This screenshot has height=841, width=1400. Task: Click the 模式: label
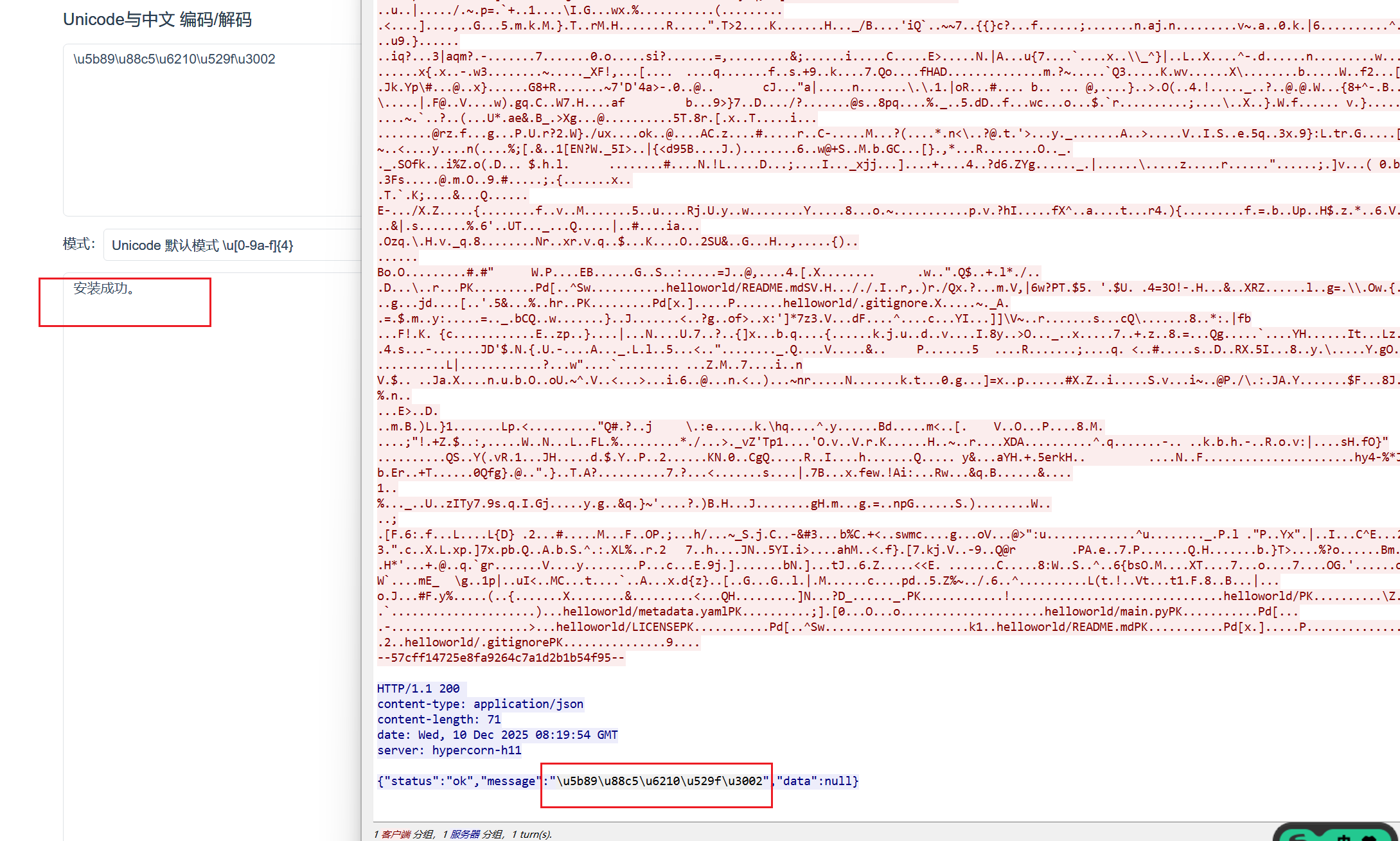79,244
